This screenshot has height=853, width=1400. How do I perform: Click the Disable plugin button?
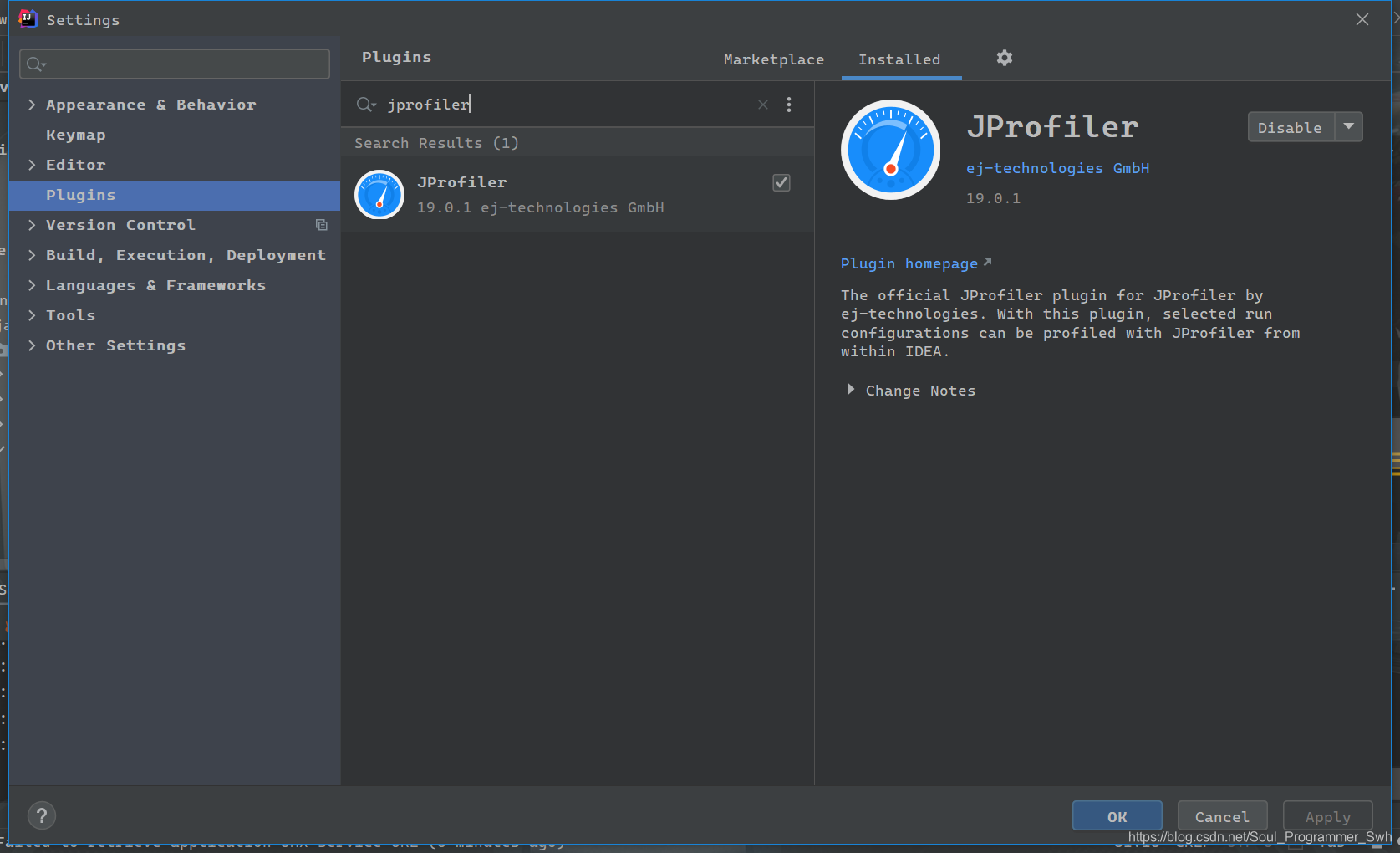coord(1291,127)
